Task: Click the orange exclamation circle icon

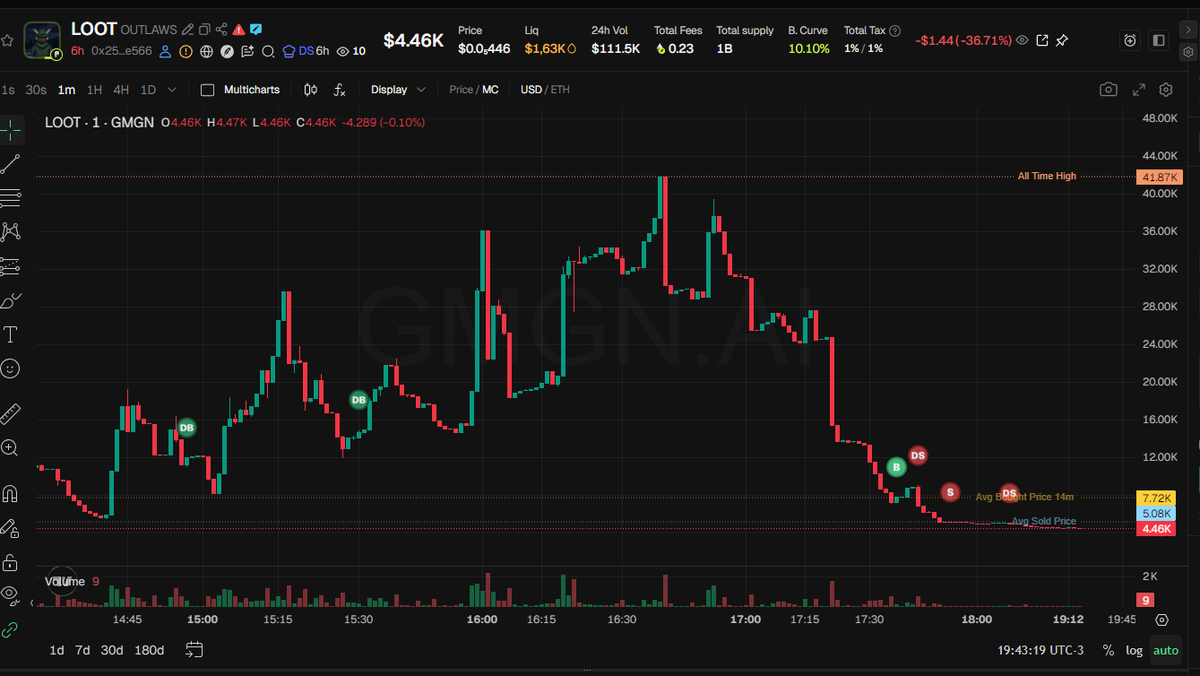Action: click(x=186, y=51)
